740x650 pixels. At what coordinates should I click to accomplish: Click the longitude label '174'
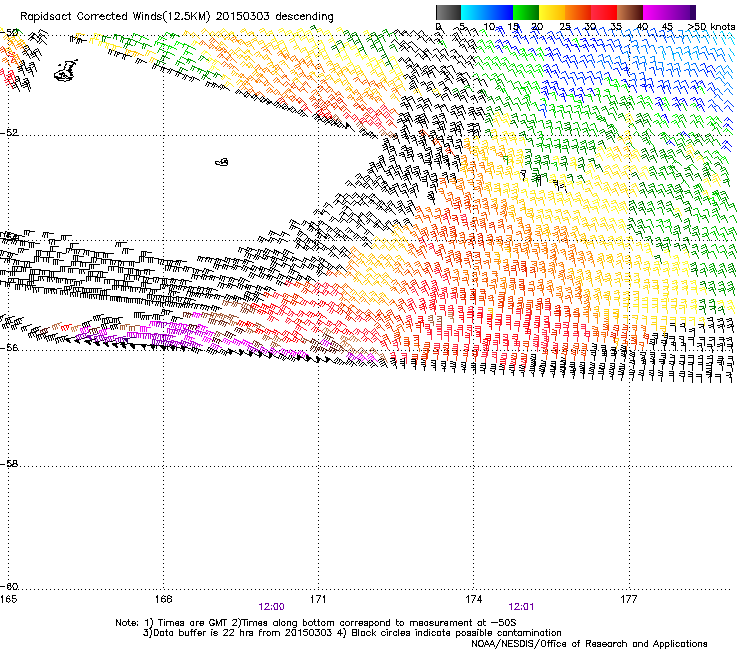click(474, 599)
